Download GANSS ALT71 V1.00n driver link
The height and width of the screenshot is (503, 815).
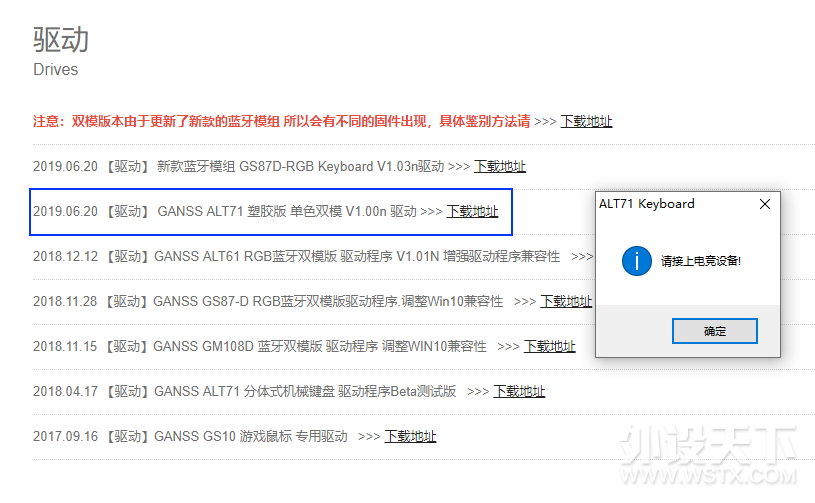coord(472,211)
